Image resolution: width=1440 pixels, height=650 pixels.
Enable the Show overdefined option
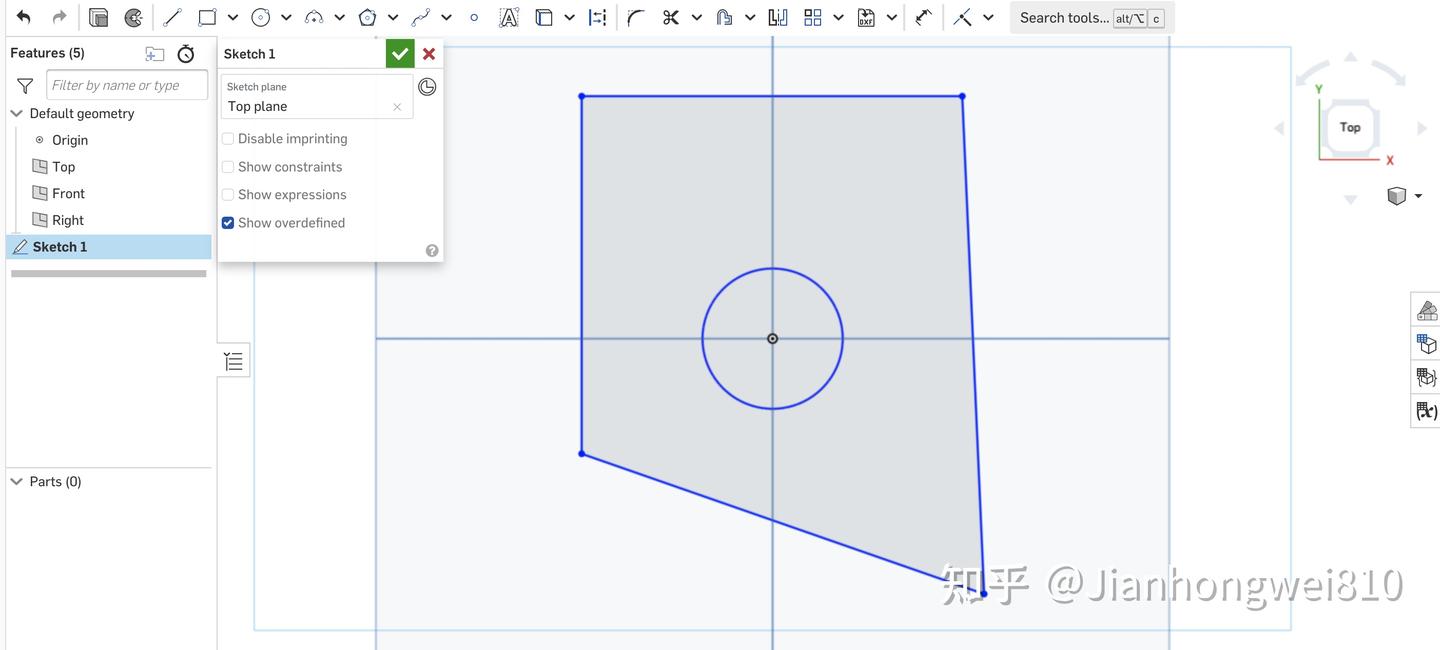pos(227,222)
